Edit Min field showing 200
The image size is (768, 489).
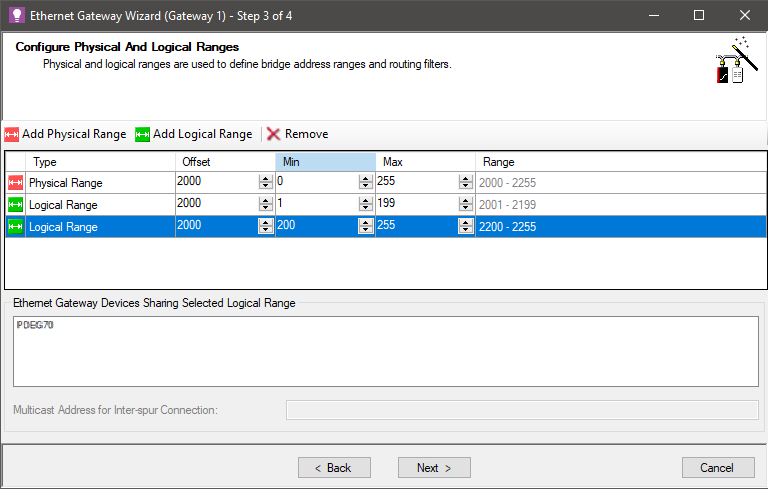[x=317, y=226]
